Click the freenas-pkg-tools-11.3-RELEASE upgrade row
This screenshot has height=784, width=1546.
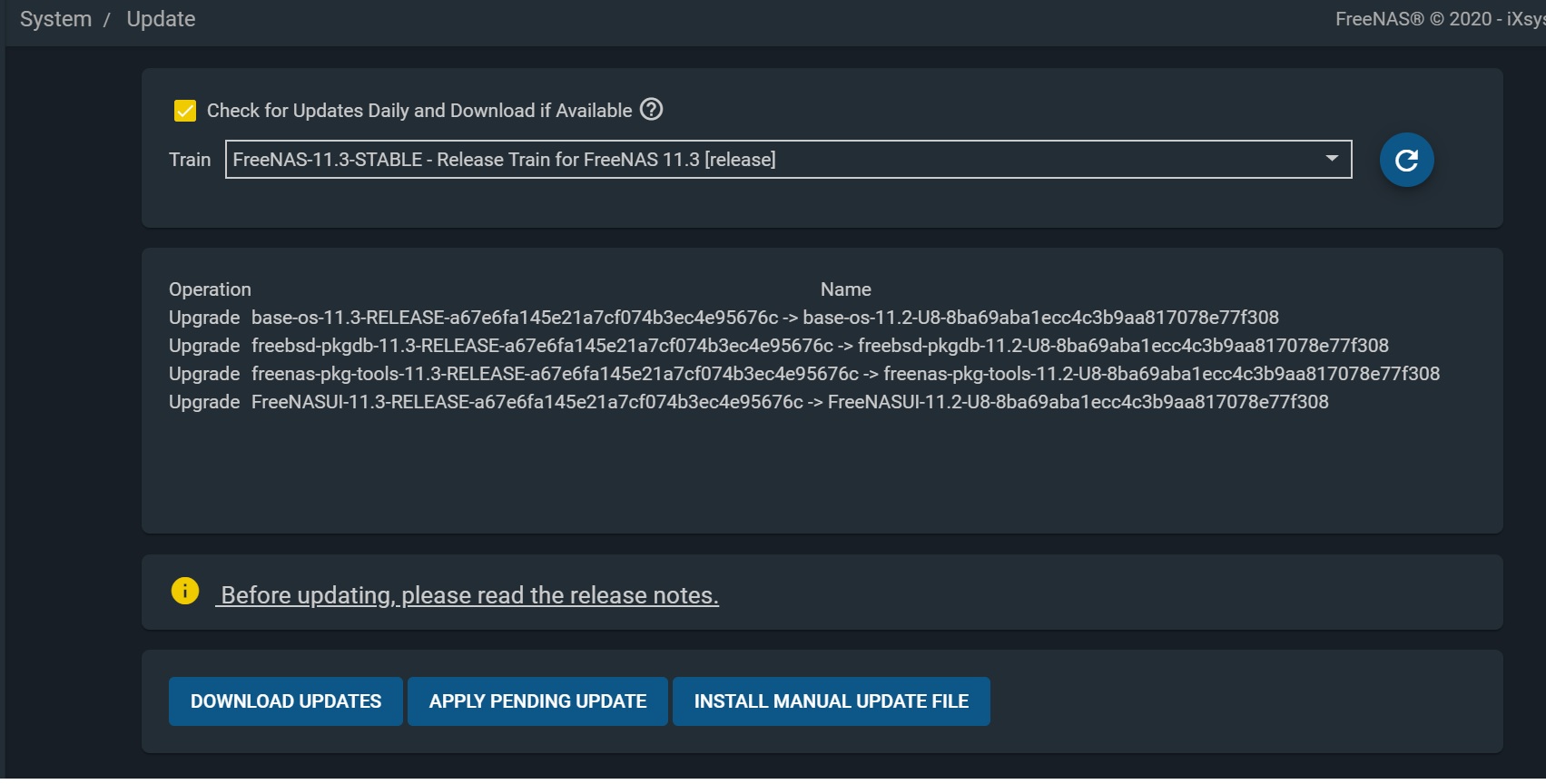[x=804, y=374]
